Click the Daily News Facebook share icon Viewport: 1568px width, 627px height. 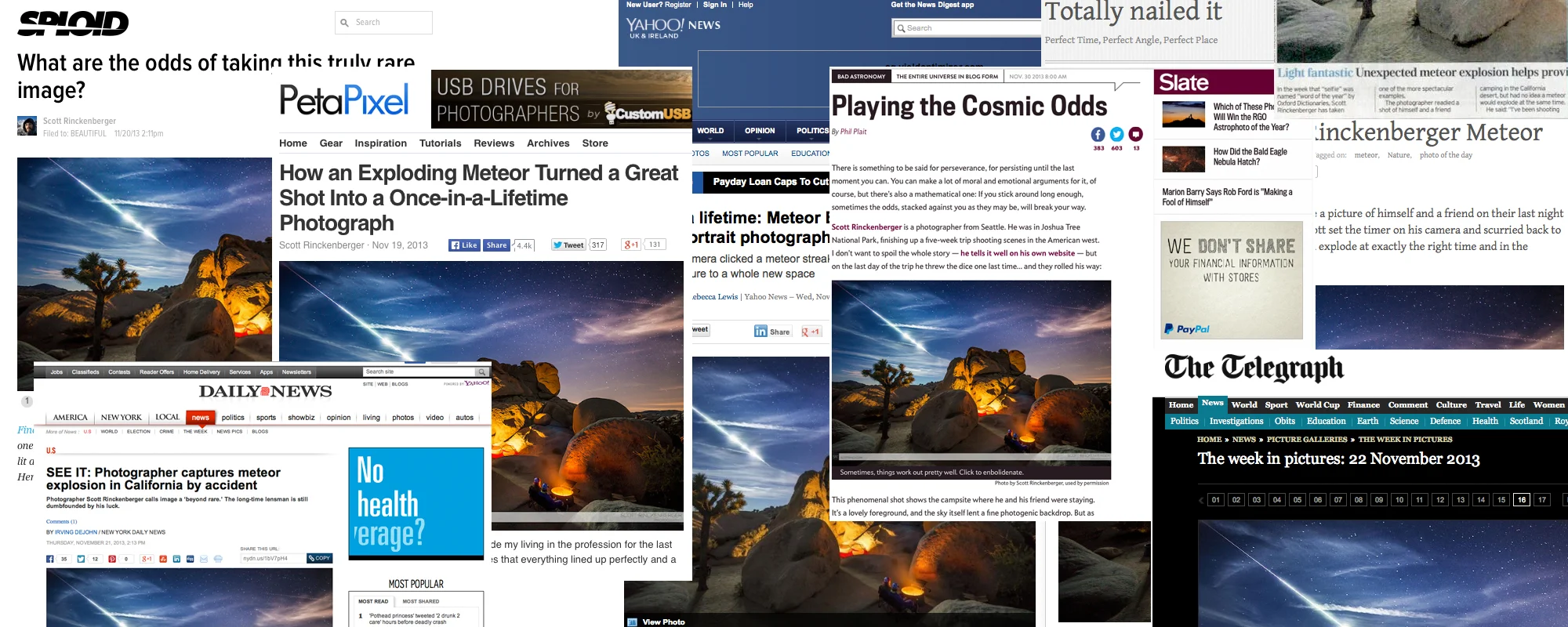point(50,559)
